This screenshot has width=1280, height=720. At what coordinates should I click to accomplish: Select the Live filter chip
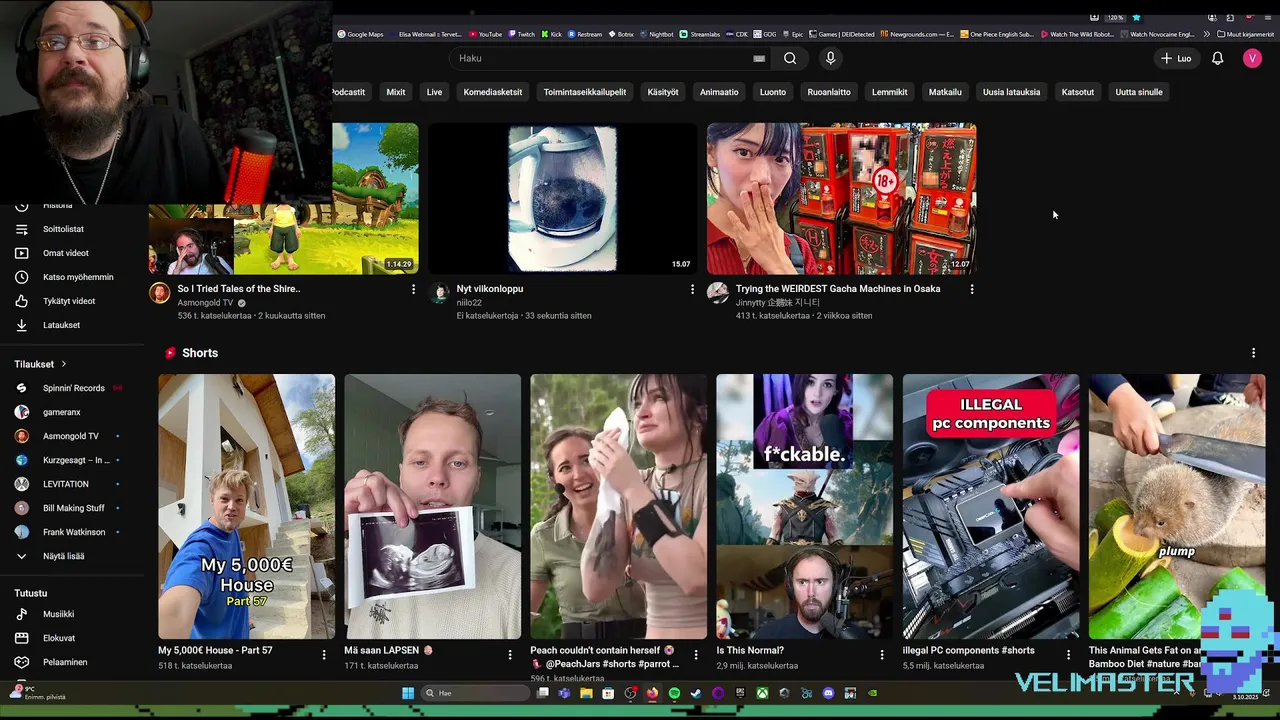pos(434,92)
